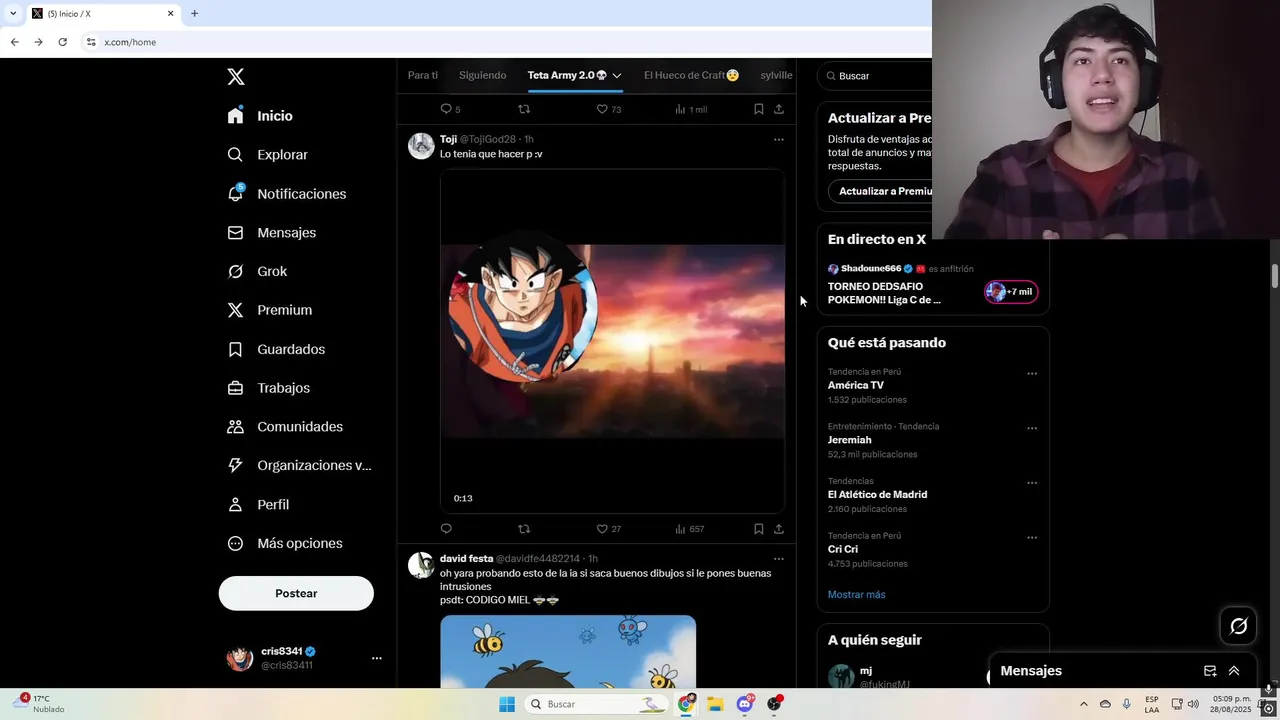Click Toji's profile avatar
1280x720 pixels.
(x=421, y=146)
